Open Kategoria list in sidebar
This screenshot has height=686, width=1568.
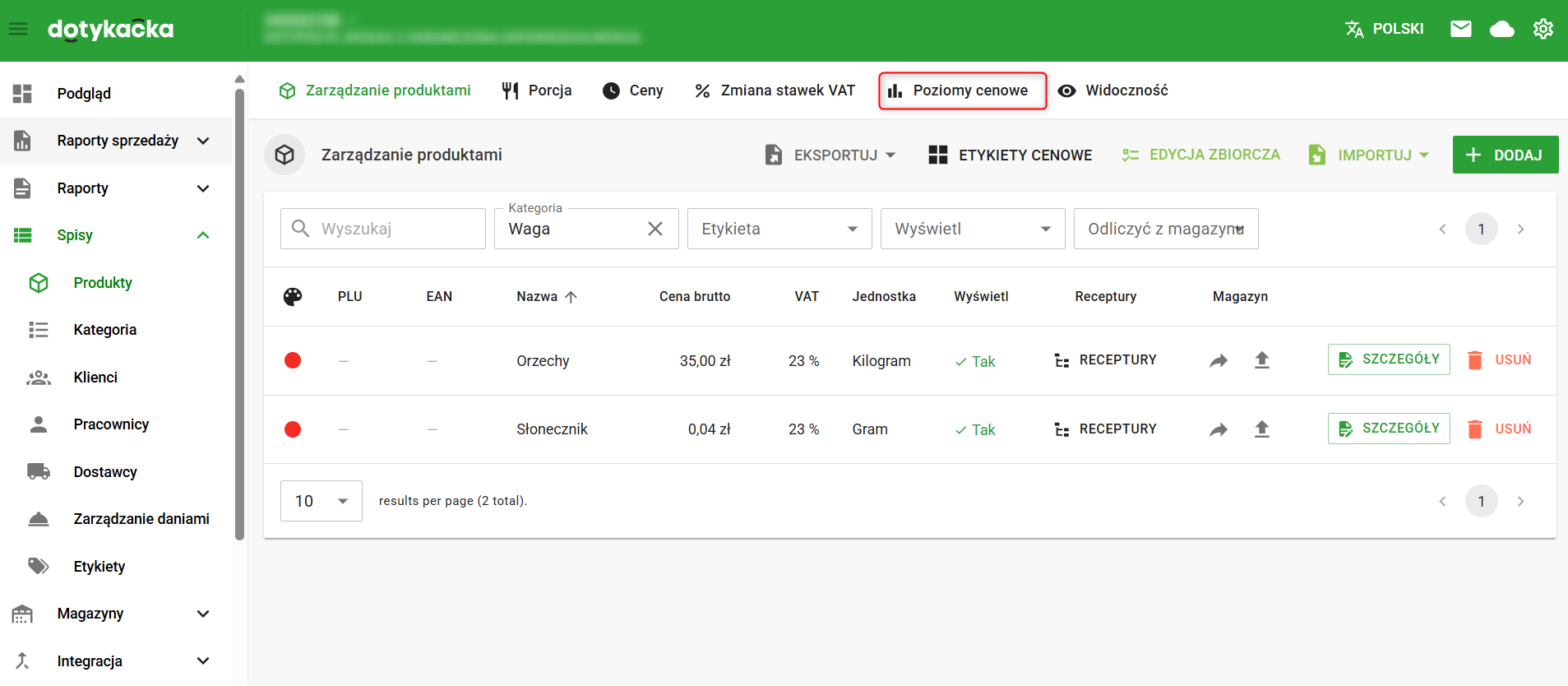pos(116,330)
